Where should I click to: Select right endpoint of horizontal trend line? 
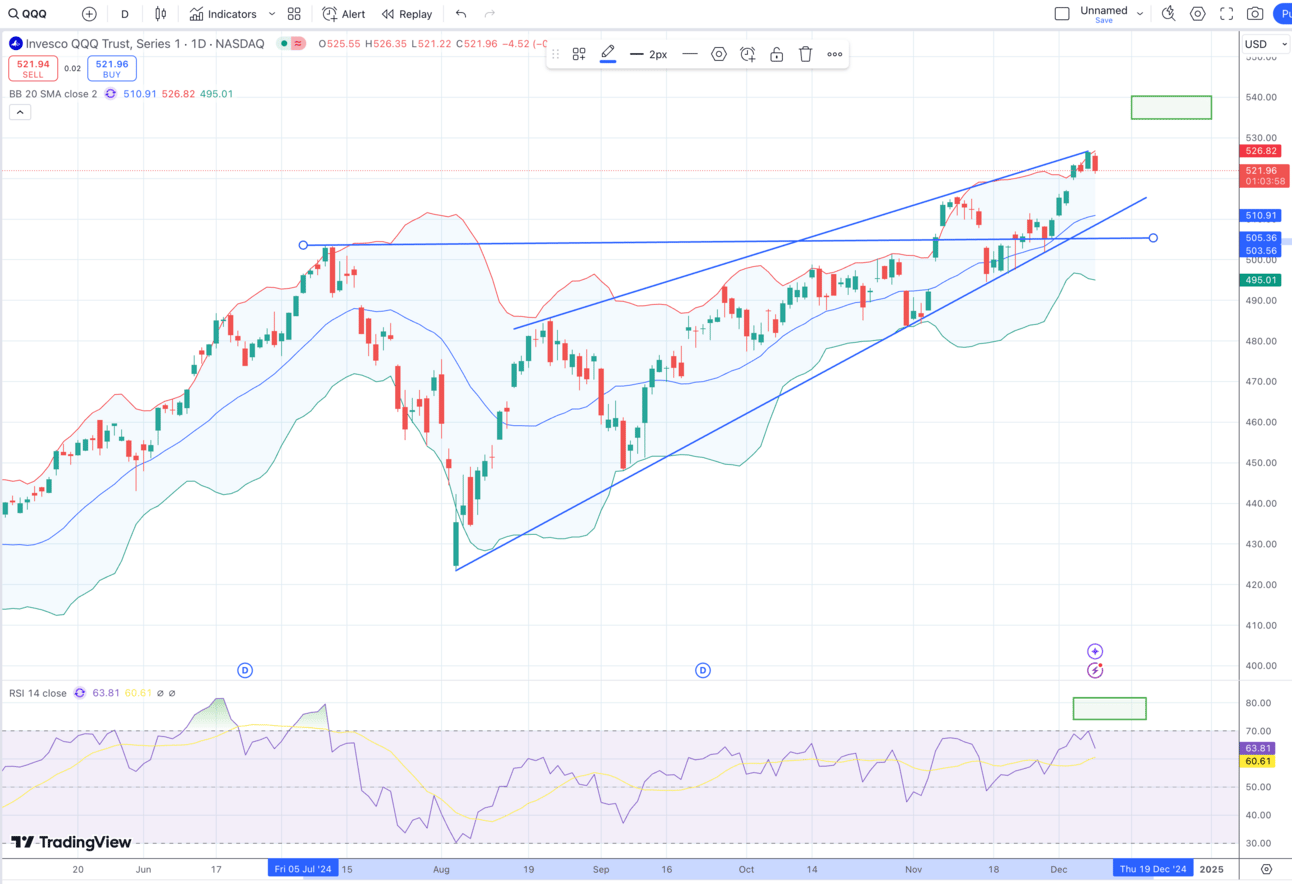1153,238
